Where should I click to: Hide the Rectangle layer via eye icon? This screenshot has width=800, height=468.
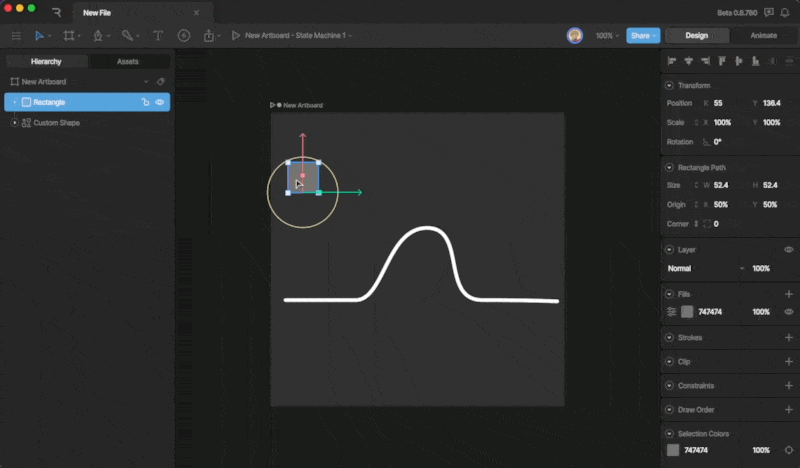click(x=160, y=102)
